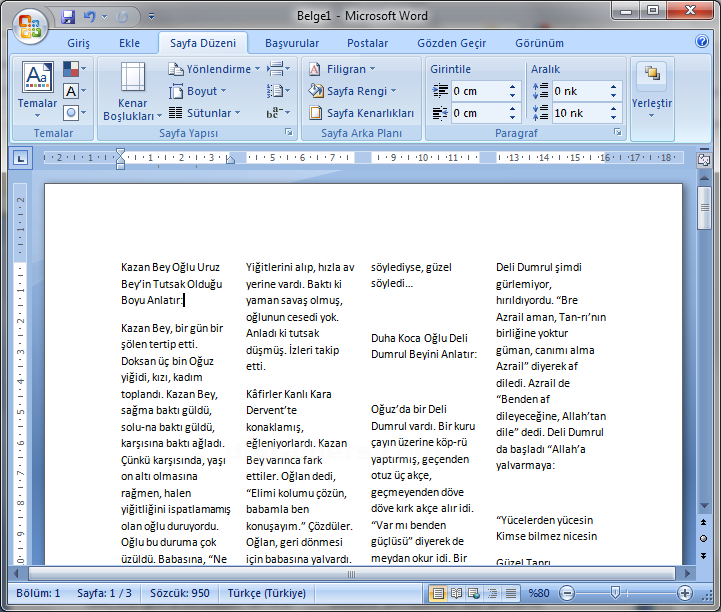Click zoom out minus button
This screenshot has height=612, width=721.
[567, 593]
